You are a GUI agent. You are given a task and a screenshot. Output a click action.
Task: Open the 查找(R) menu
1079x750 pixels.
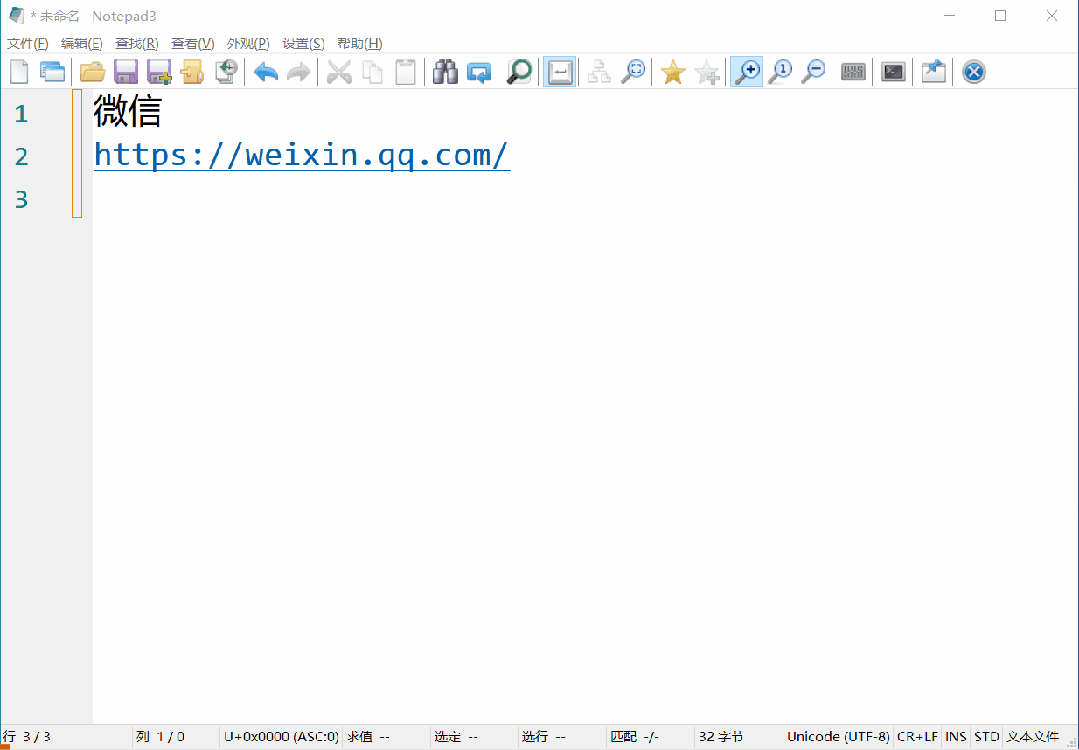click(136, 43)
